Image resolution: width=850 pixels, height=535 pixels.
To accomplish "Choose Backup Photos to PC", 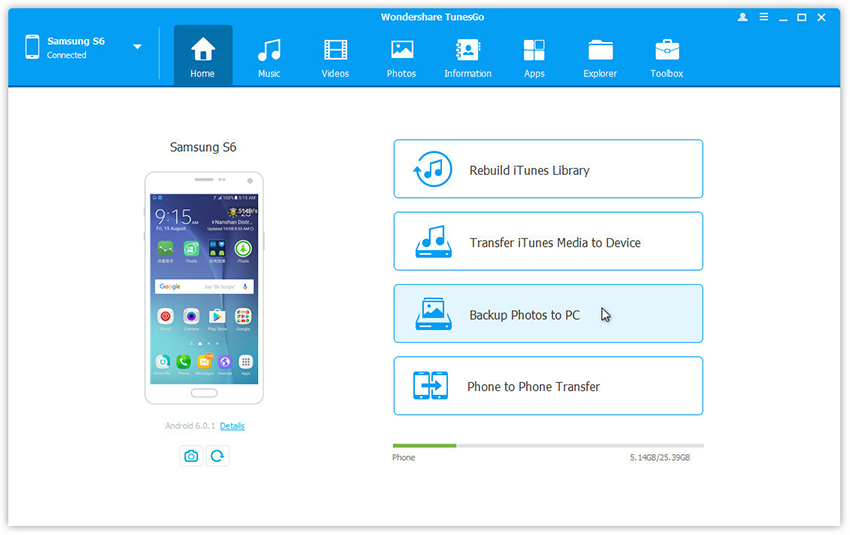I will [548, 313].
